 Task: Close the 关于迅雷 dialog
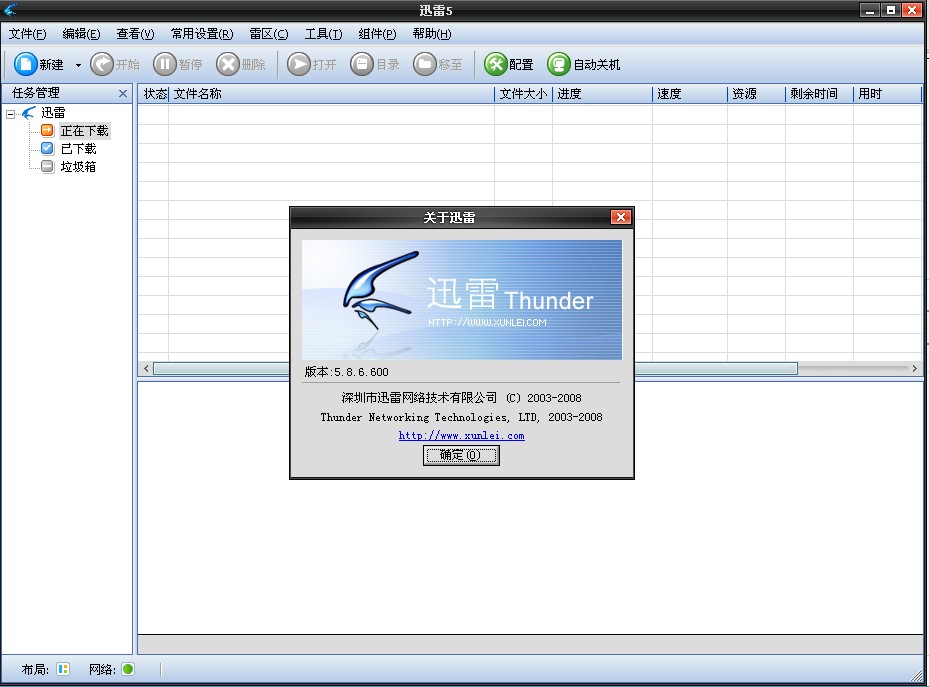click(x=620, y=217)
